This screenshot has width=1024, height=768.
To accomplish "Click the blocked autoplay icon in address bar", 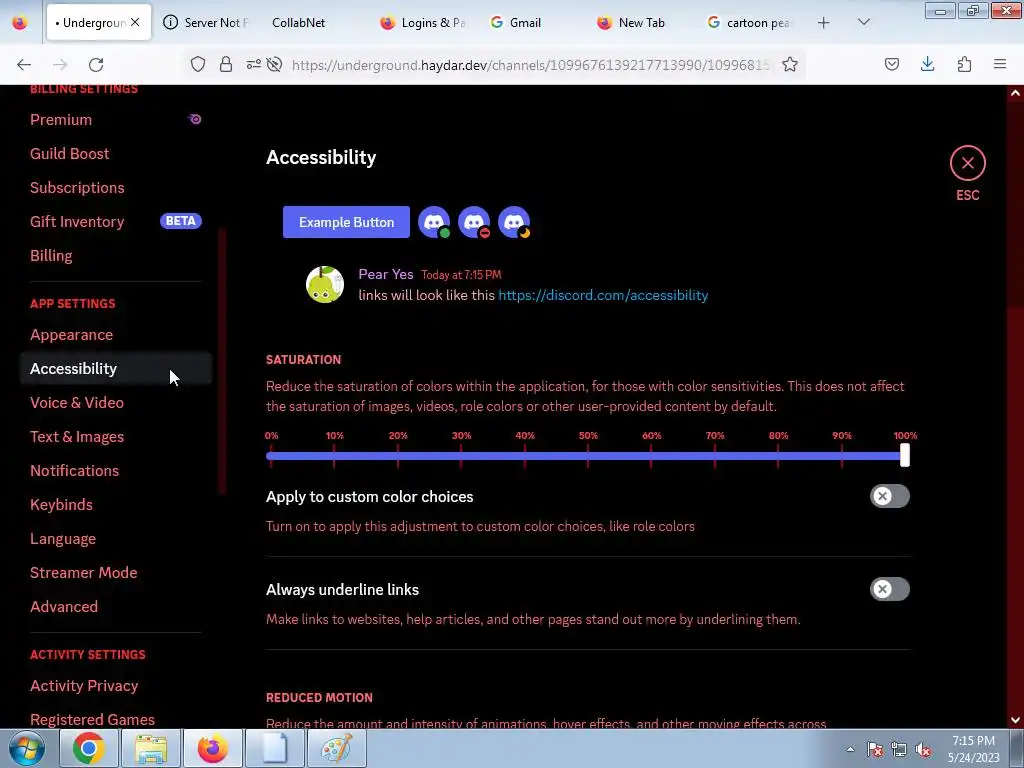I will click(x=275, y=64).
